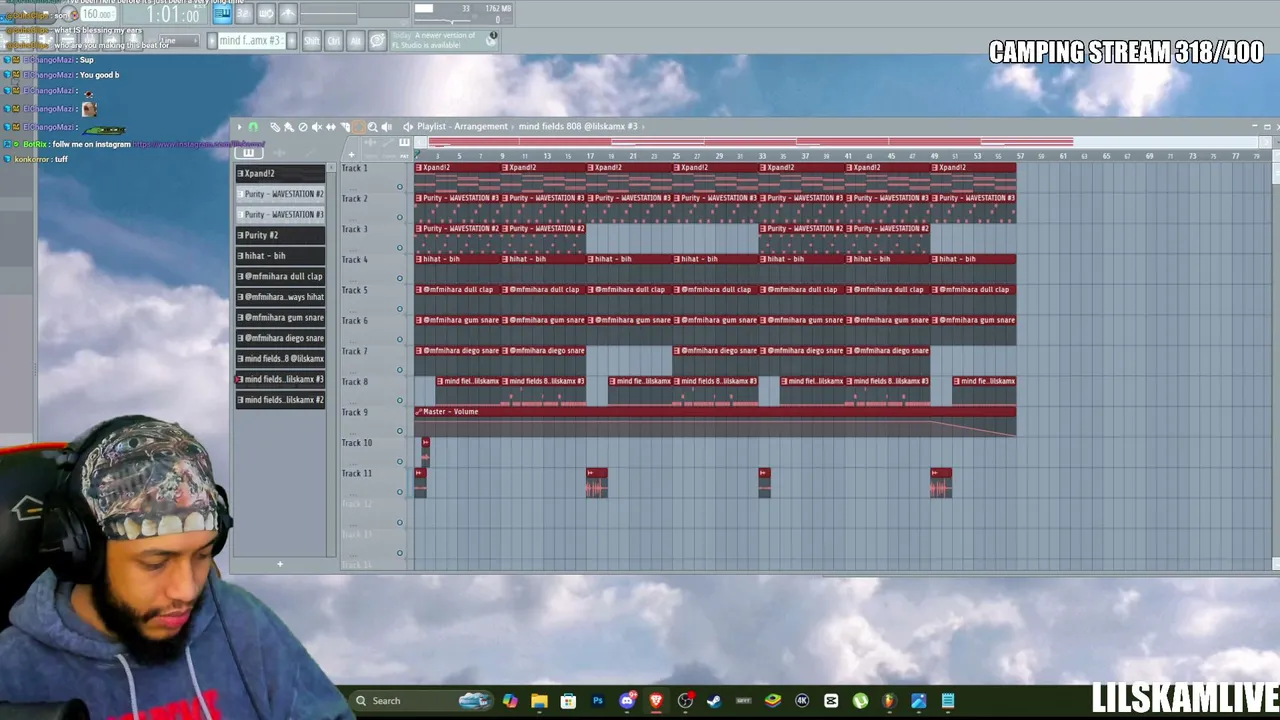Screen dimensions: 1280x720
Task: Toggle mute on Track 9
Action: coord(400,431)
